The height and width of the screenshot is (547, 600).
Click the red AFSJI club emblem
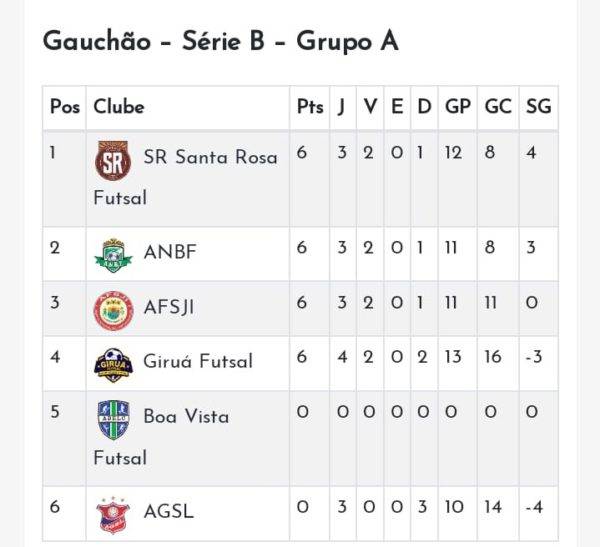(x=113, y=310)
